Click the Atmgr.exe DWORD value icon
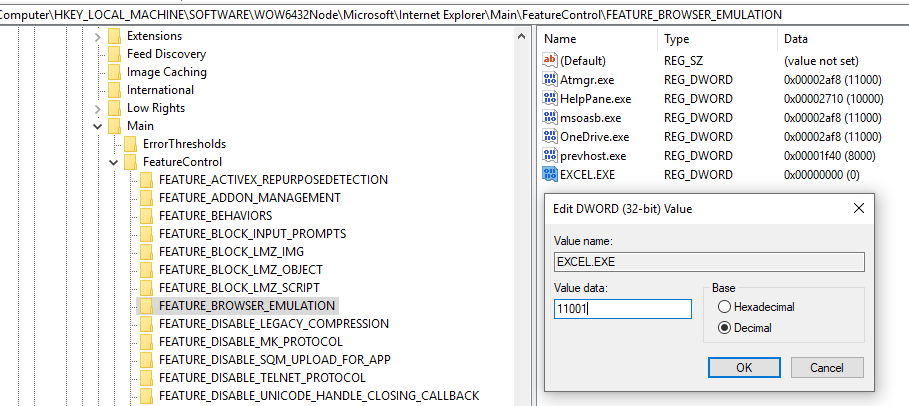909x406 pixels. tap(549, 80)
